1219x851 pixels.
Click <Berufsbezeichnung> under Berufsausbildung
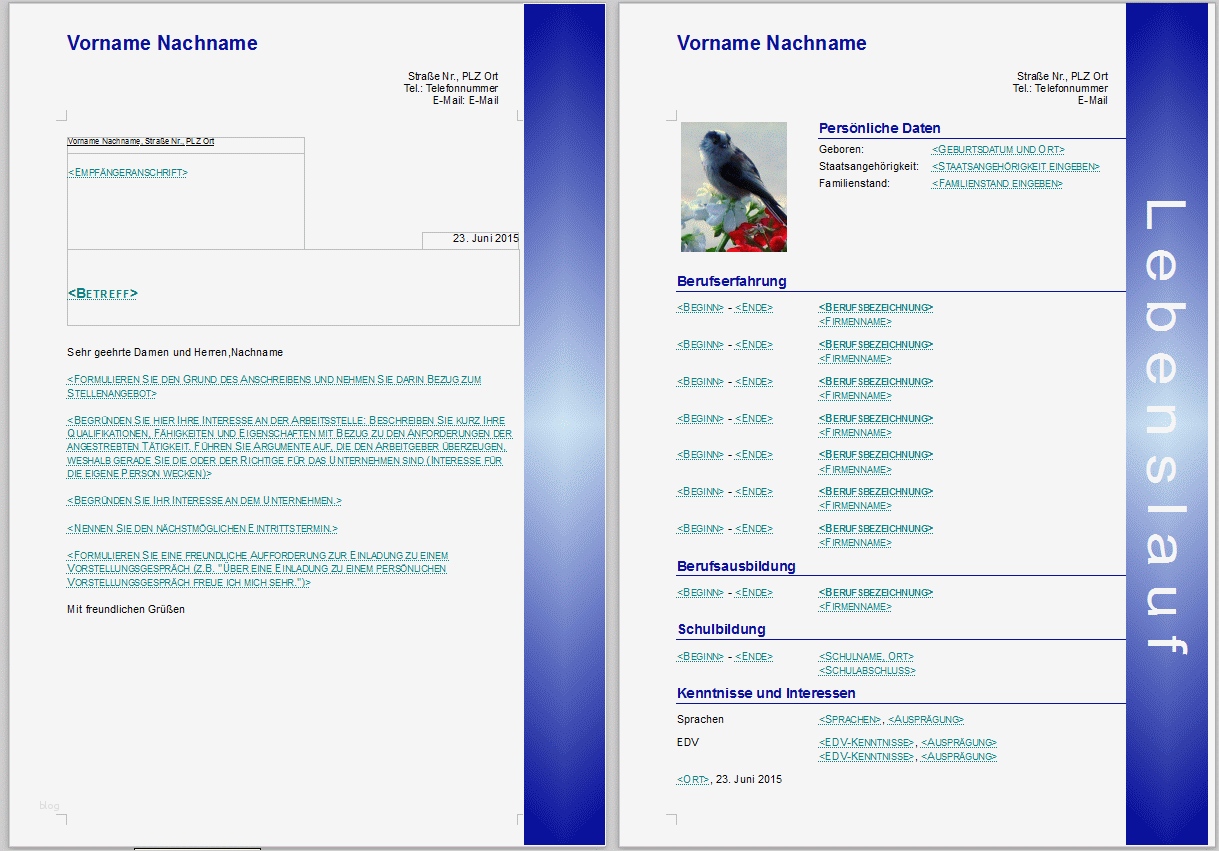click(876, 592)
